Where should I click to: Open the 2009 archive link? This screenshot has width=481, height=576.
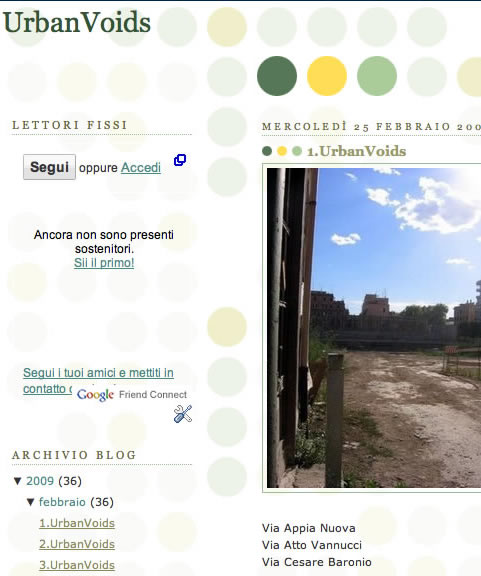point(40,481)
